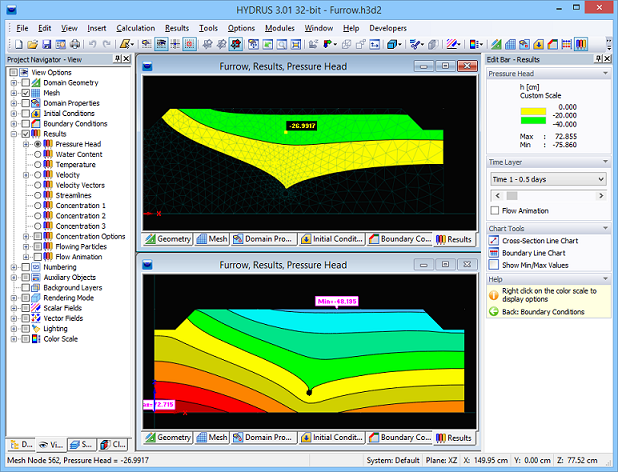Open Domain Geometry via green triangle toolbar icon

496,44
